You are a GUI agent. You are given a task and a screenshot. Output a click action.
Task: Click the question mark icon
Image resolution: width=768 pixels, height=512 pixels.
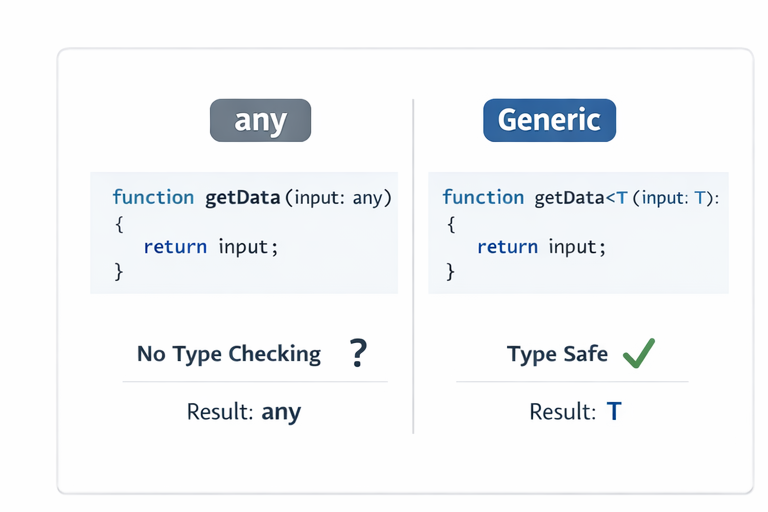click(x=358, y=353)
